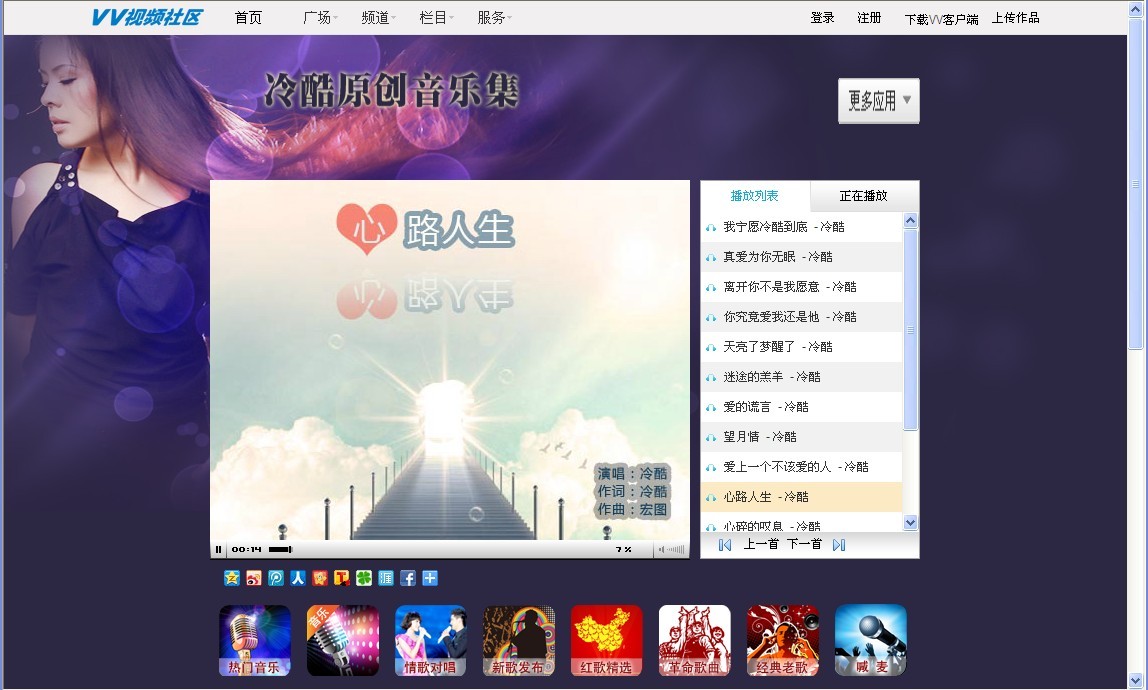This screenshot has width=1148, height=690.
Task: Share to Sina Weibo icon
Action: (x=254, y=578)
